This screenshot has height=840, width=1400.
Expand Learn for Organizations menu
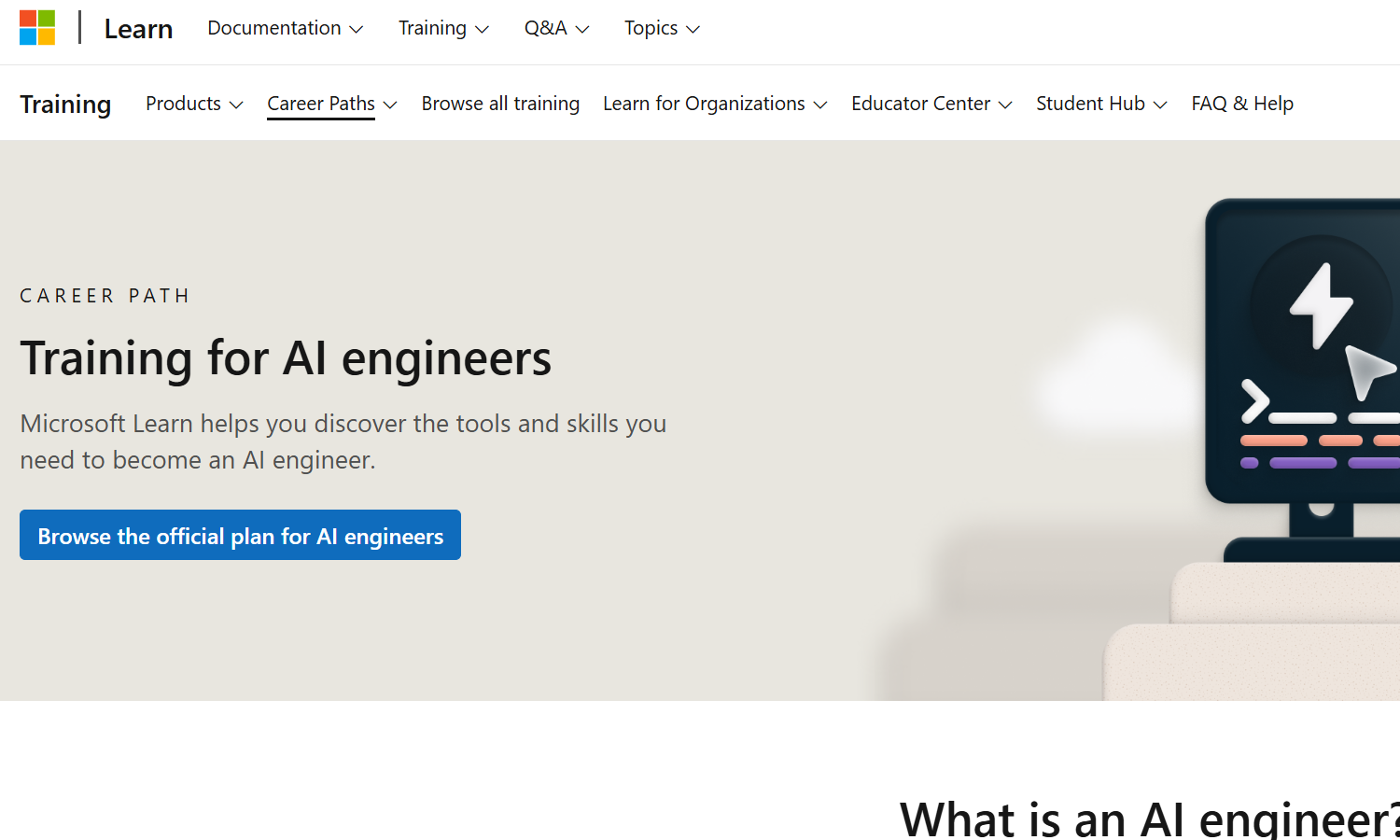(x=715, y=104)
